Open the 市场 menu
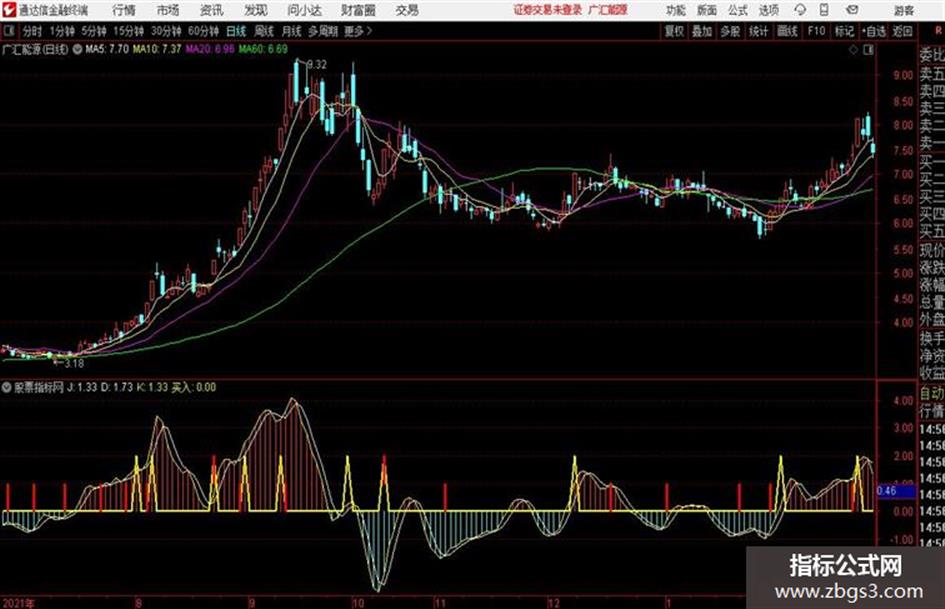The width and height of the screenshot is (945, 609). [x=168, y=10]
